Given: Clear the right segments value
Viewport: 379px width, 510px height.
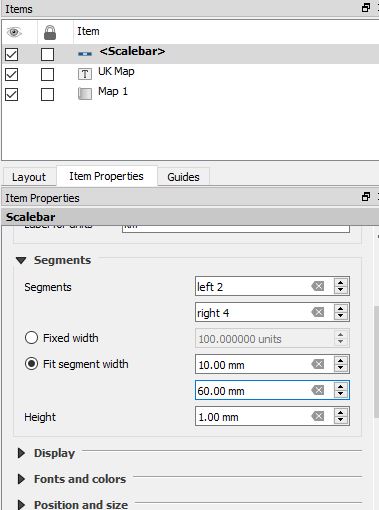Looking at the screenshot, I should [x=318, y=312].
